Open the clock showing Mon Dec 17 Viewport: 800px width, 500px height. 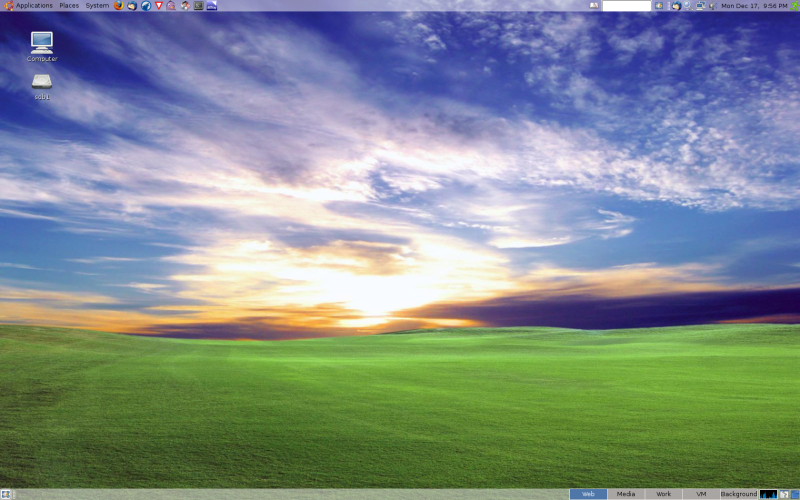tap(754, 6)
